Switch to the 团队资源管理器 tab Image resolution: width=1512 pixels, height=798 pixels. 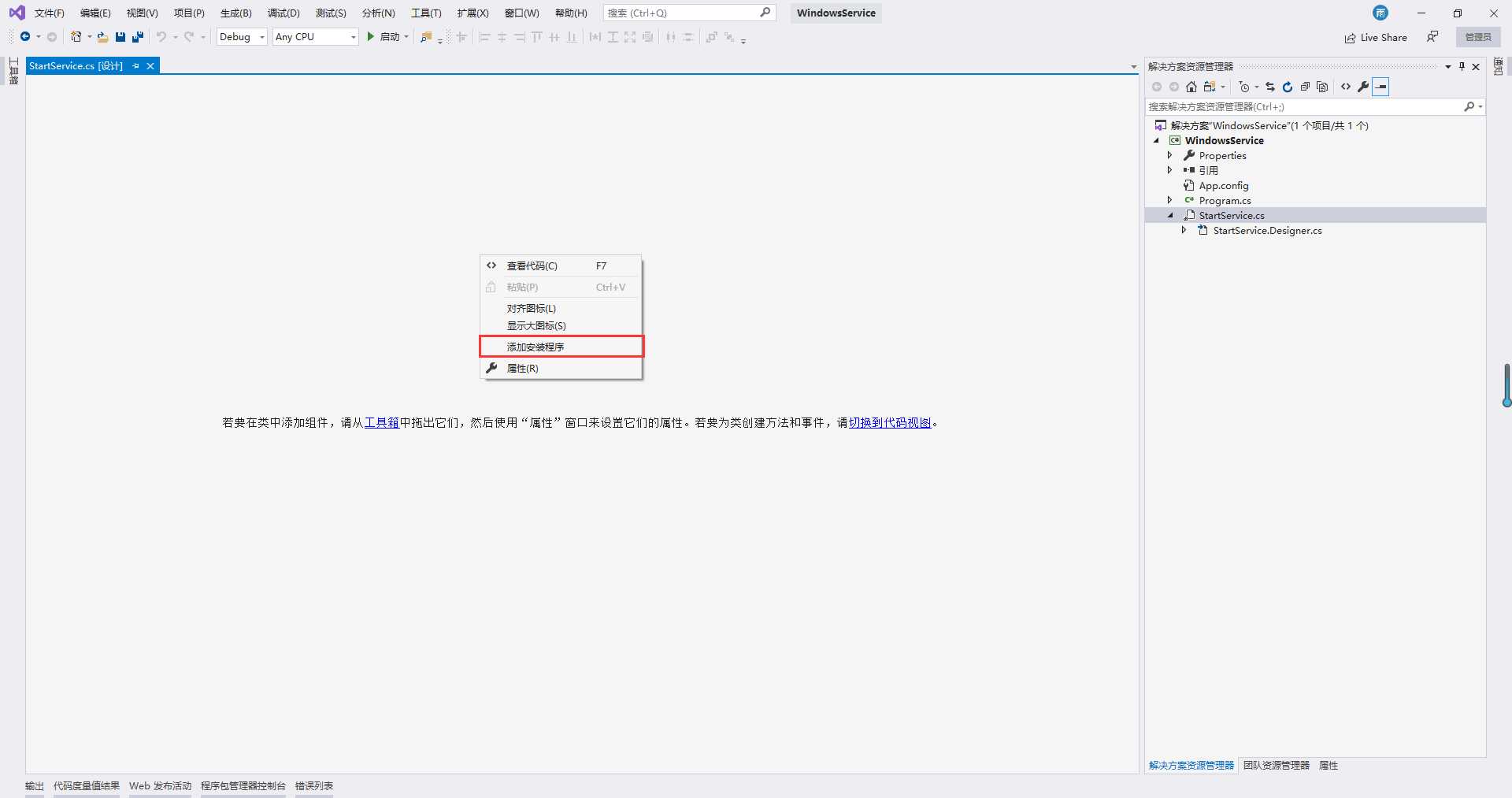[x=1277, y=766]
